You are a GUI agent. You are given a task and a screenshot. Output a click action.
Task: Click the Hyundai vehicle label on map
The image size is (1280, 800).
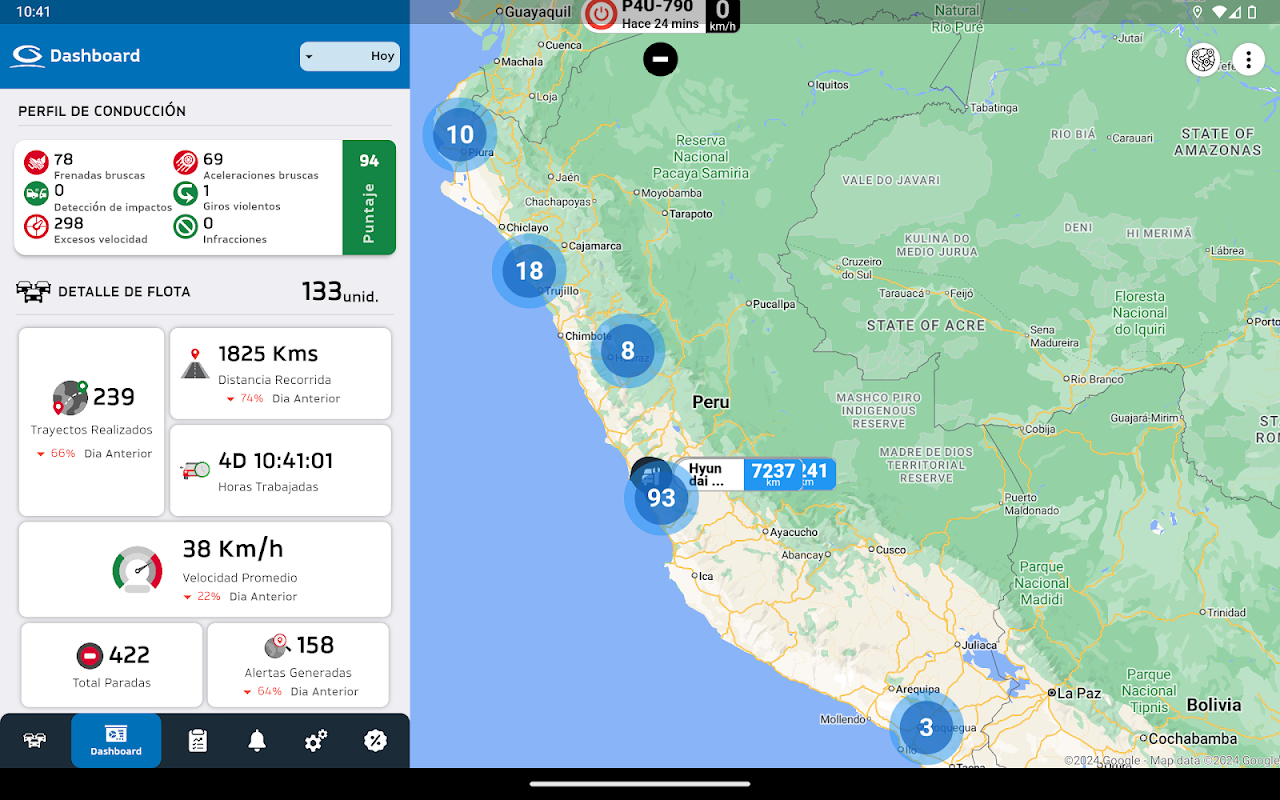pyautogui.click(x=708, y=474)
